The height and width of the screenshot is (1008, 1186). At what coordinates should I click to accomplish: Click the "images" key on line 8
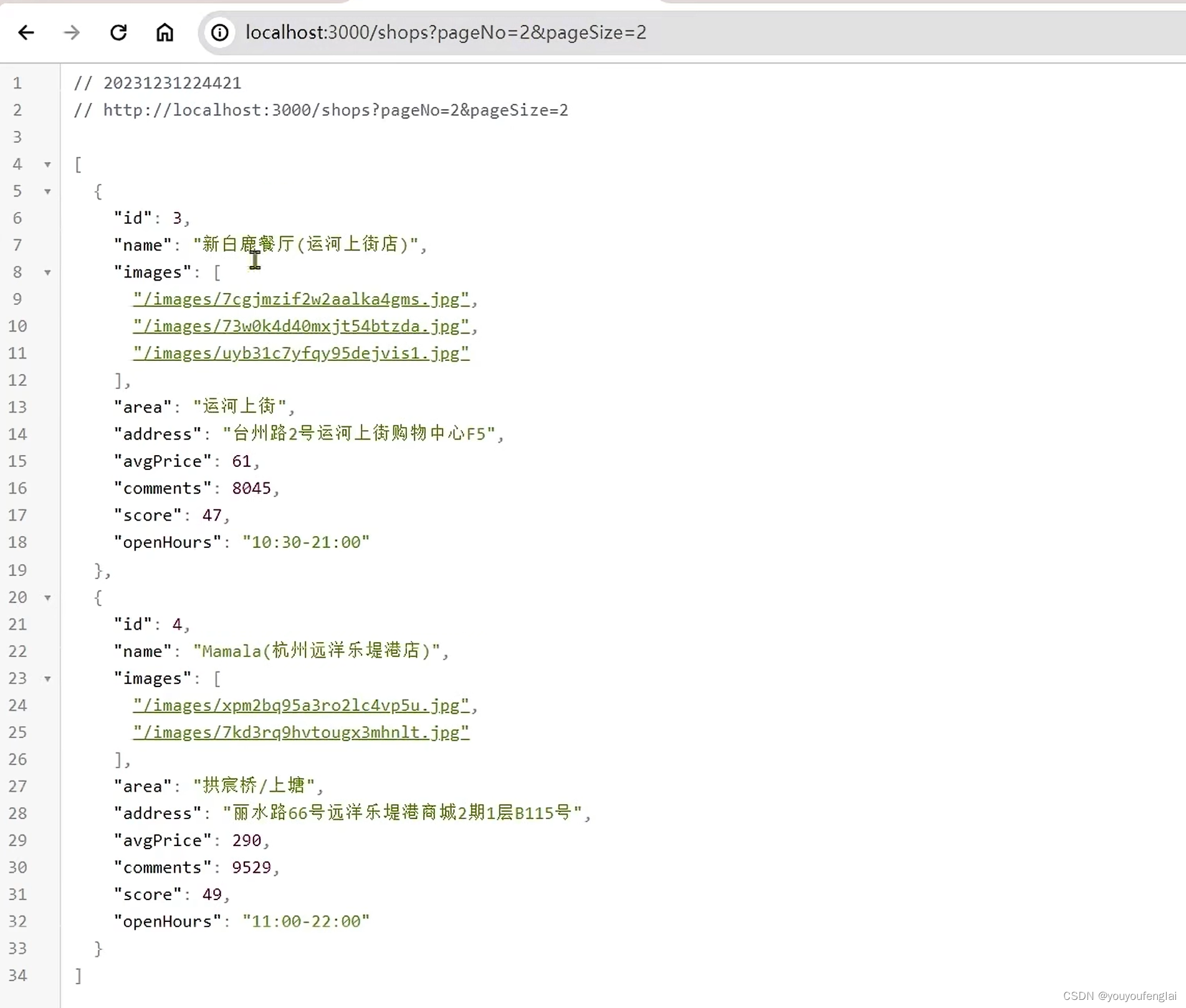tap(153, 272)
